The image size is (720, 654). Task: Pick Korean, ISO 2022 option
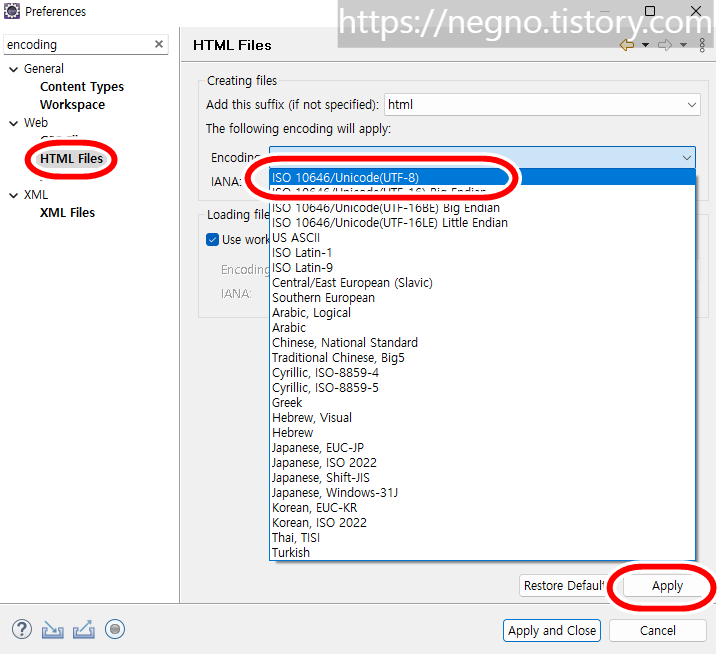coord(482,523)
